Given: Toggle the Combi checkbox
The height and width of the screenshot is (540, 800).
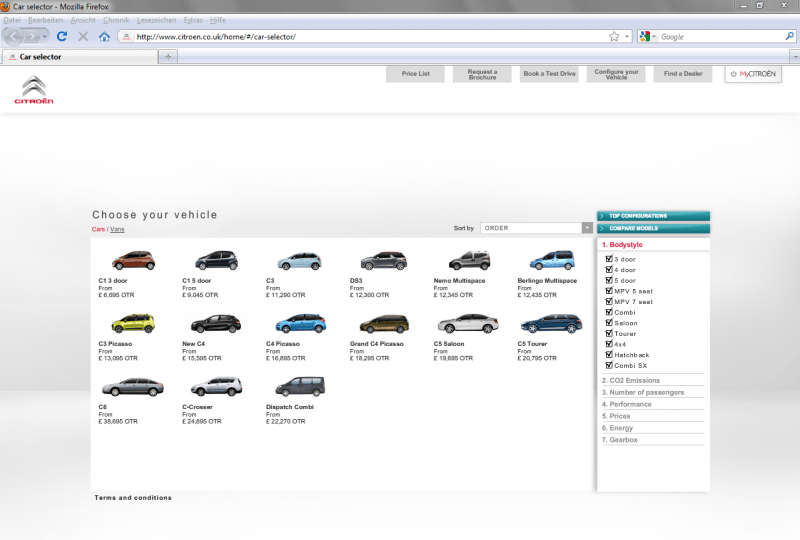Looking at the screenshot, I should 609,311.
